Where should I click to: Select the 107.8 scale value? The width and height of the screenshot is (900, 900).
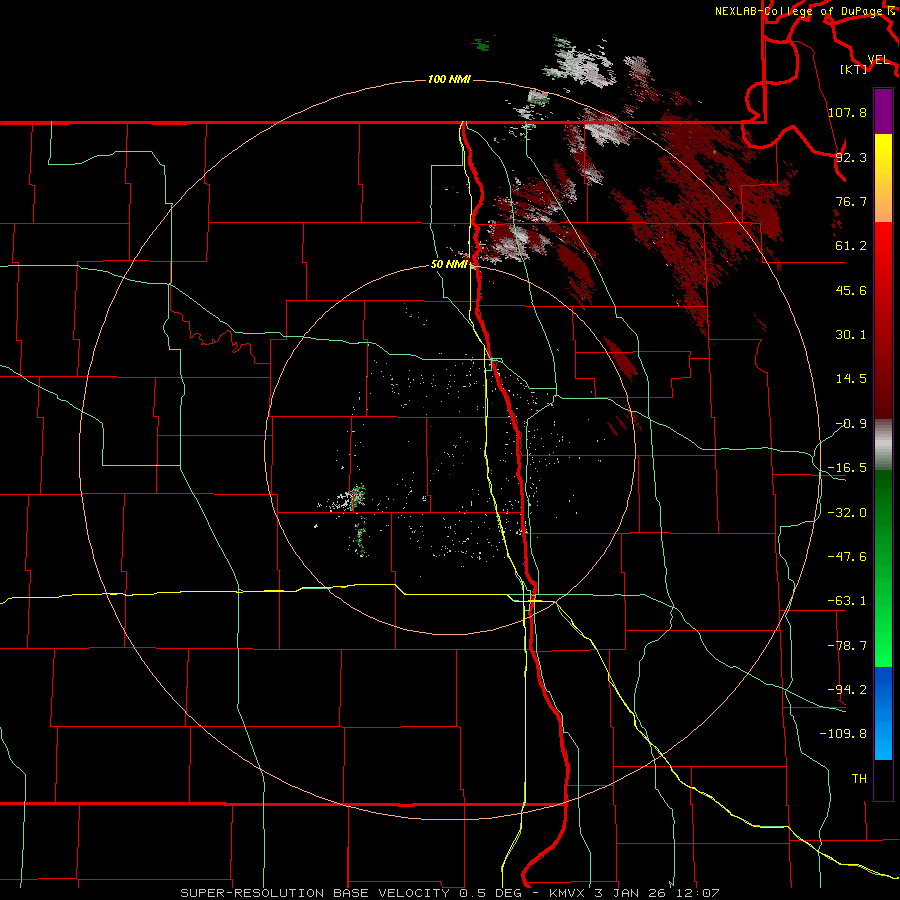coord(847,112)
